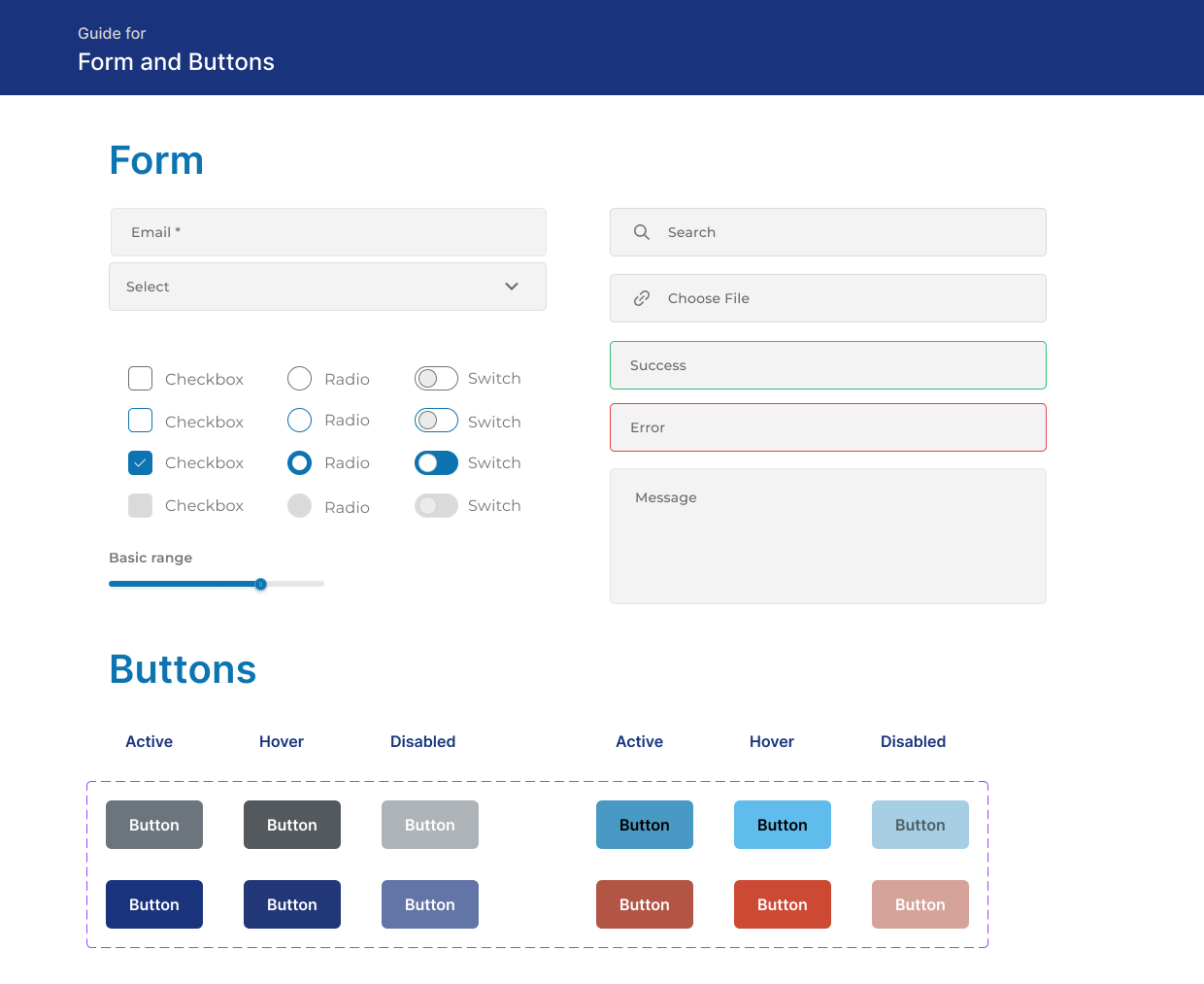Open the Select dropdown field

click(327, 287)
